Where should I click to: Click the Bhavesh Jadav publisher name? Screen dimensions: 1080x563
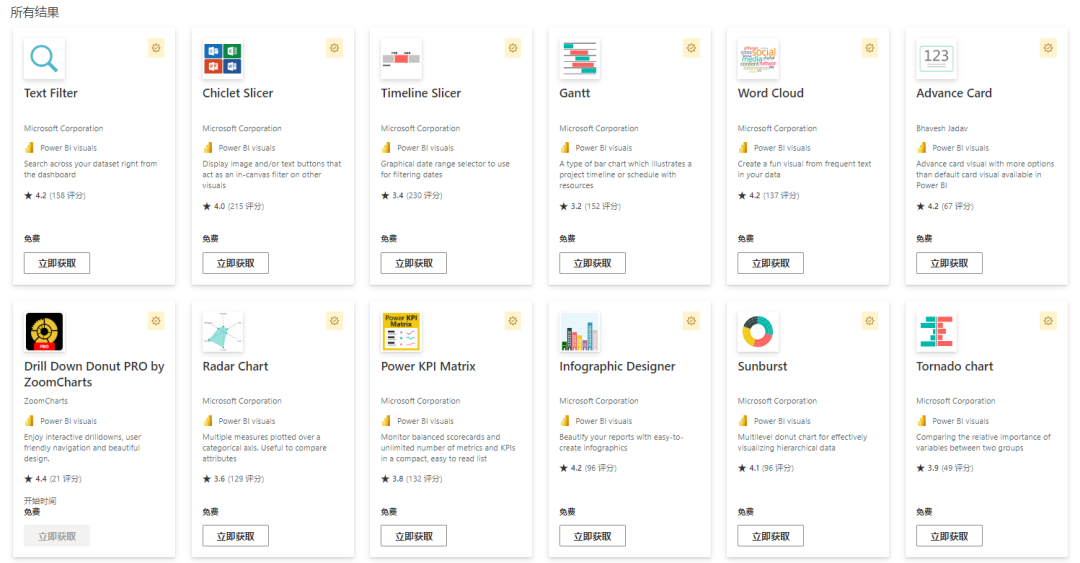(x=942, y=128)
